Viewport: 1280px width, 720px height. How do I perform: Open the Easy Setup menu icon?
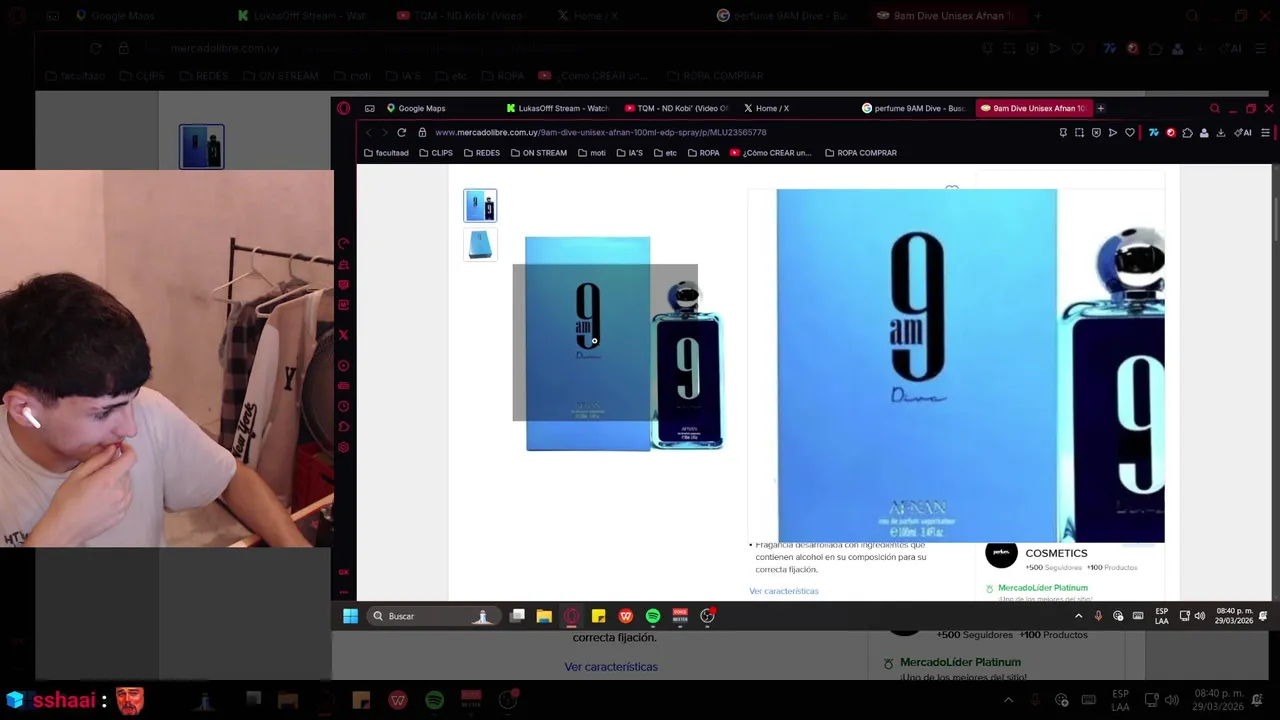point(1265,132)
